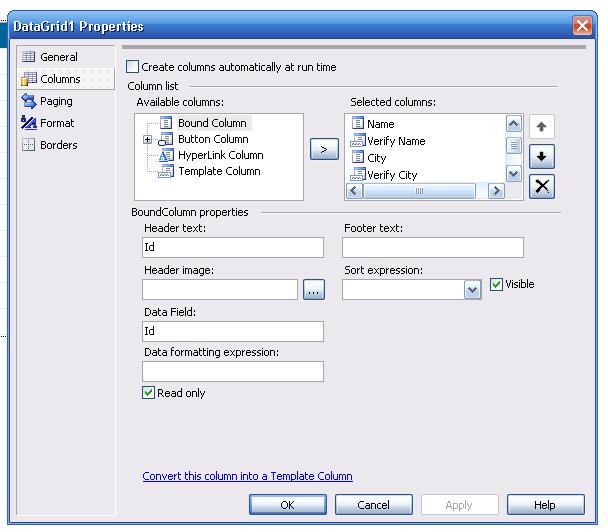Browse for header image with ellipsis button
The width and height of the screenshot is (608, 532).
point(314,290)
